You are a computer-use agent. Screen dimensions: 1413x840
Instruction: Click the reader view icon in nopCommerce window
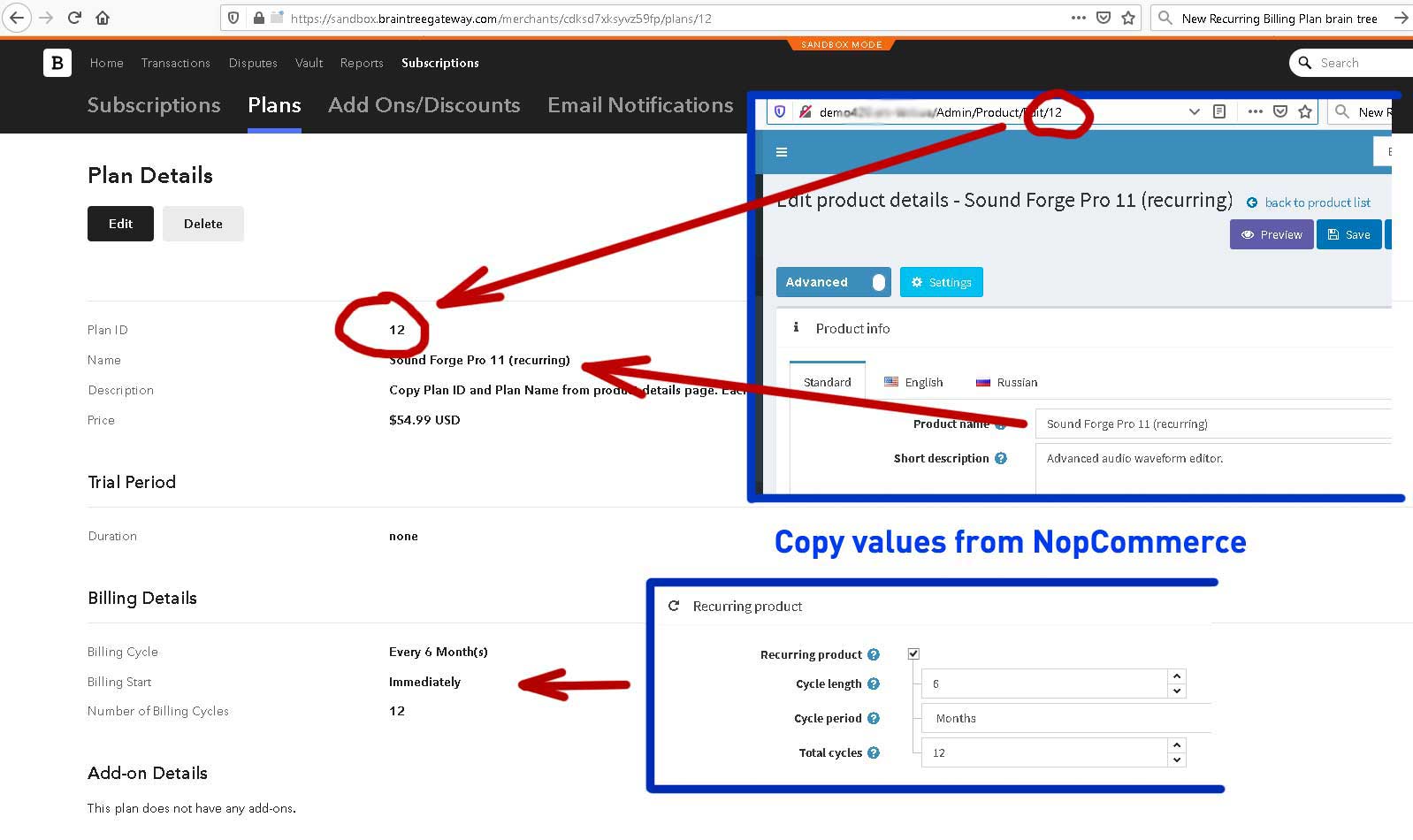tap(1219, 111)
